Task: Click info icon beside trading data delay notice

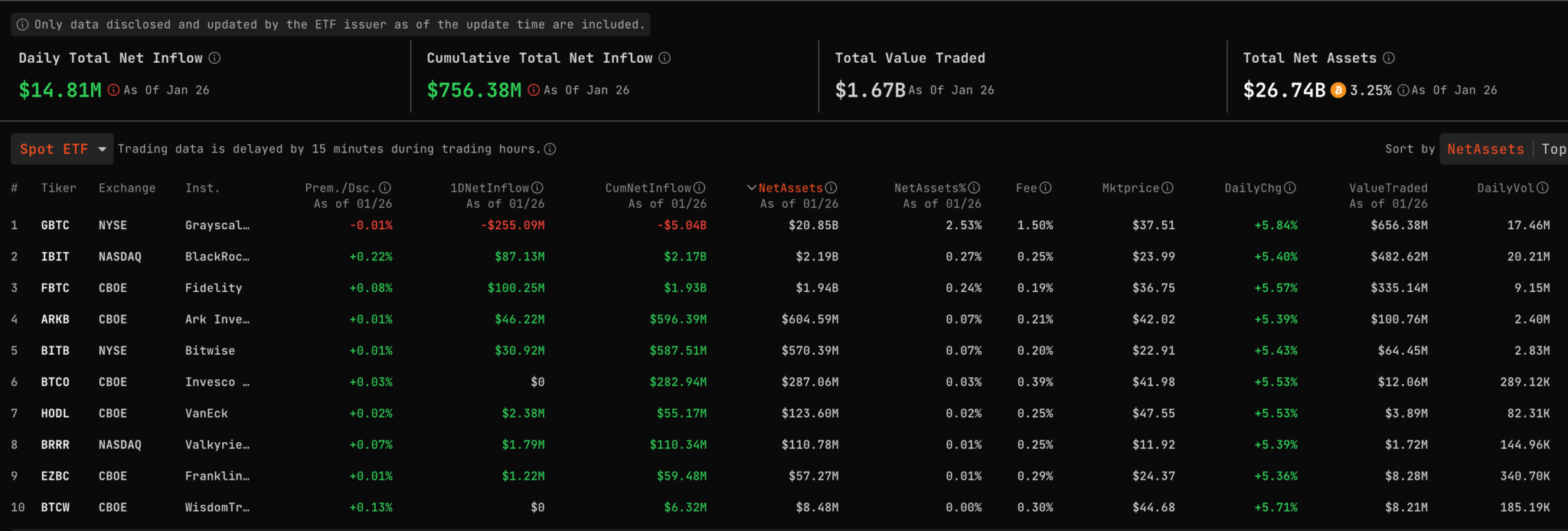Action: click(550, 149)
